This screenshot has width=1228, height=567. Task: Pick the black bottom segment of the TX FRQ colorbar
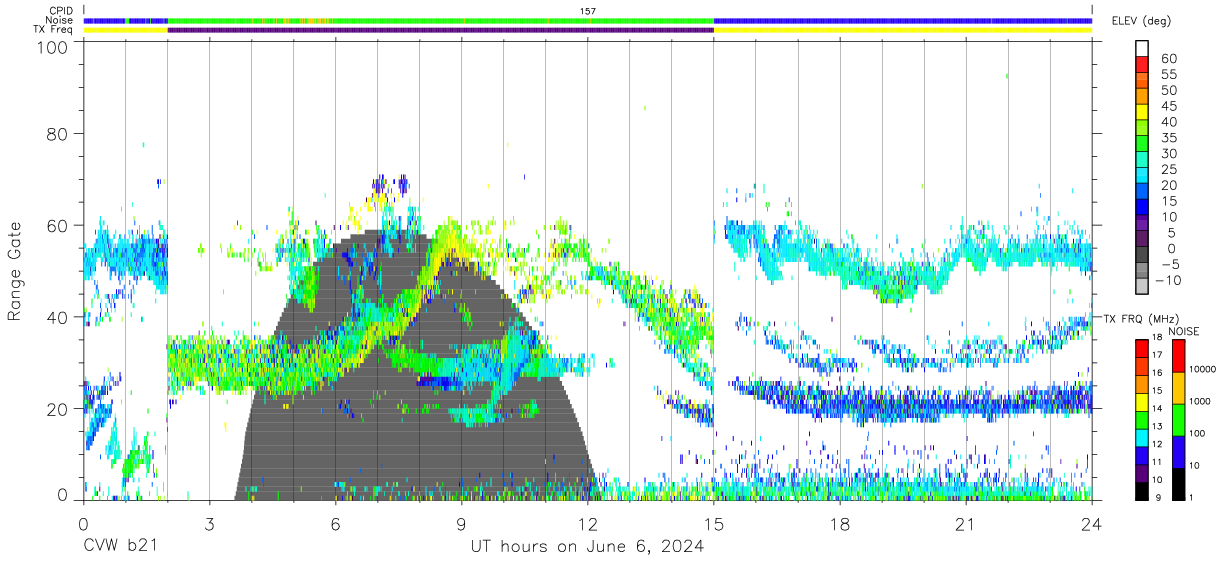coord(1142,490)
